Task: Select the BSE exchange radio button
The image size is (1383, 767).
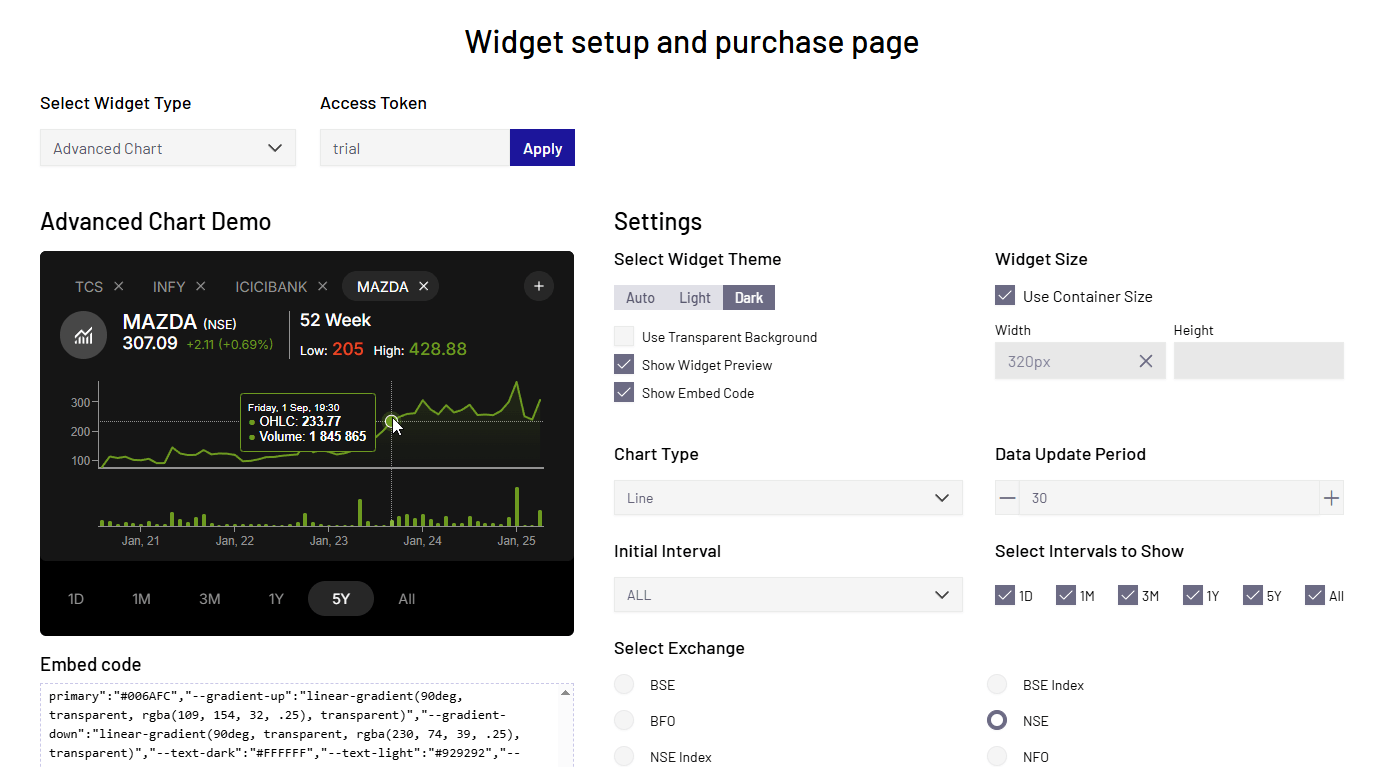Action: pos(624,685)
